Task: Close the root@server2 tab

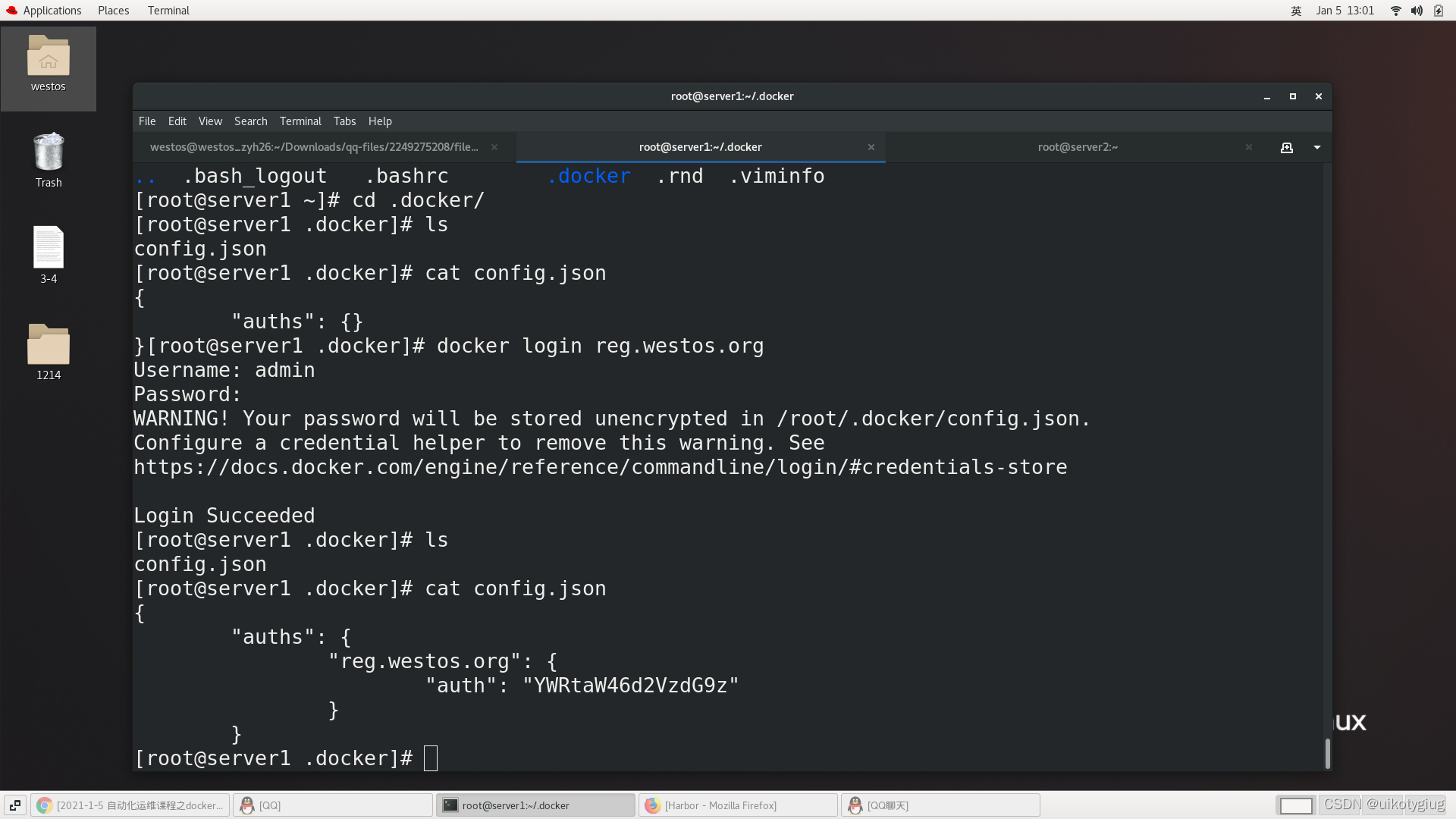Action: 1249,147
